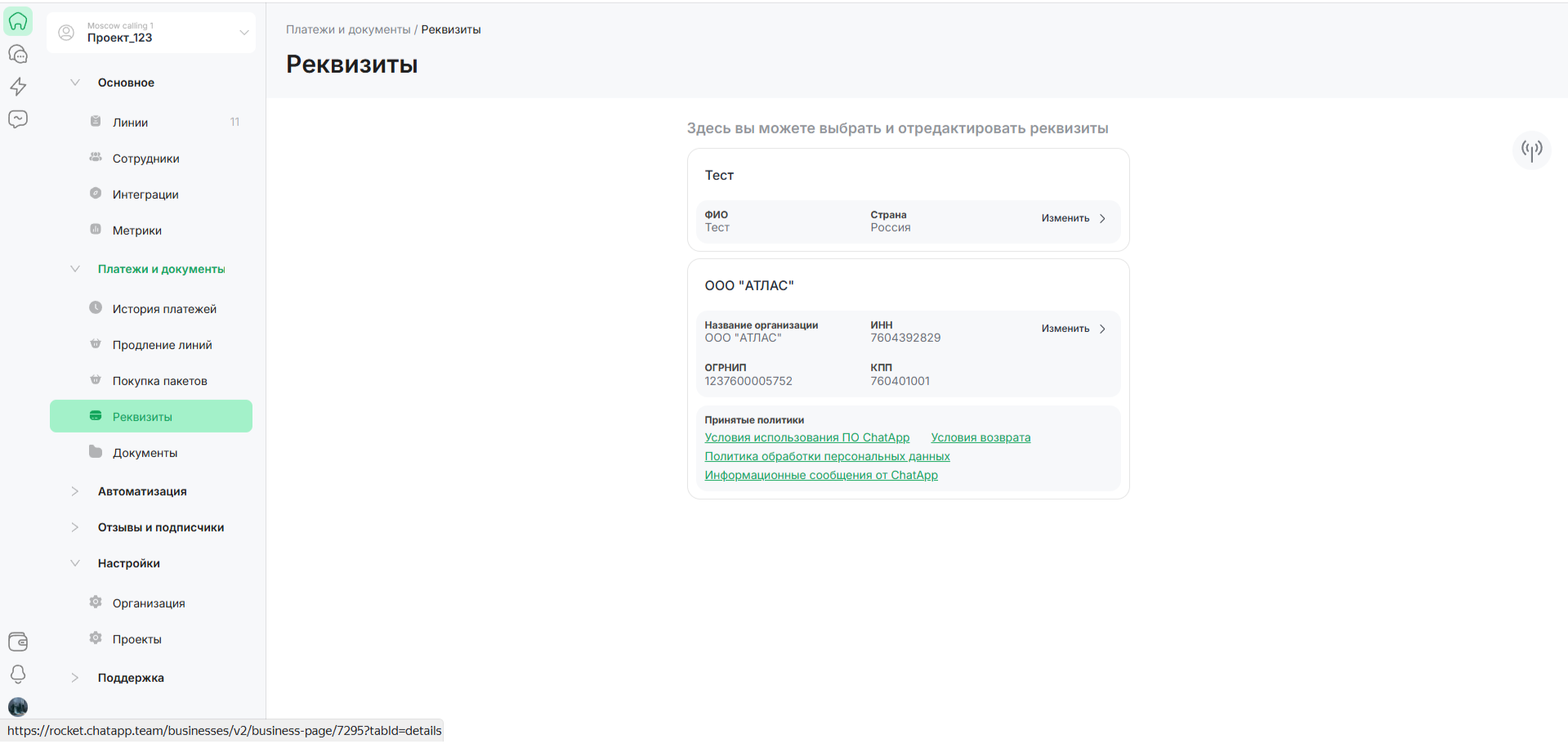Open Политика обработки персональных данных link
The image size is (1568, 744).
[x=827, y=456]
